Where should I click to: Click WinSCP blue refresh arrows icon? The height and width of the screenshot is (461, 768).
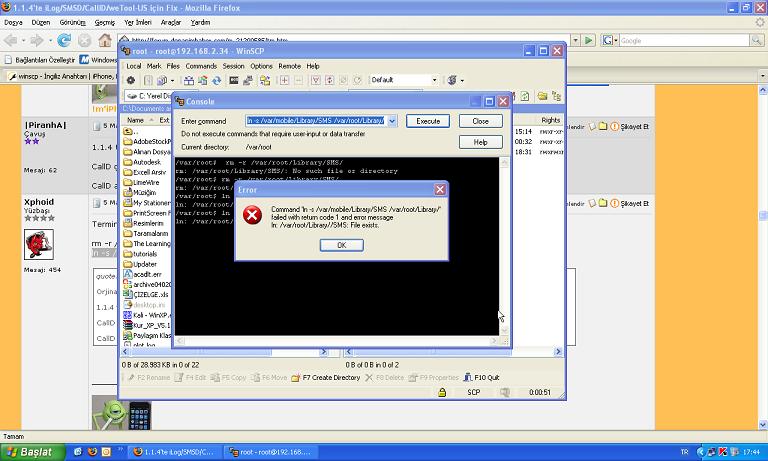pyautogui.click(x=216, y=80)
